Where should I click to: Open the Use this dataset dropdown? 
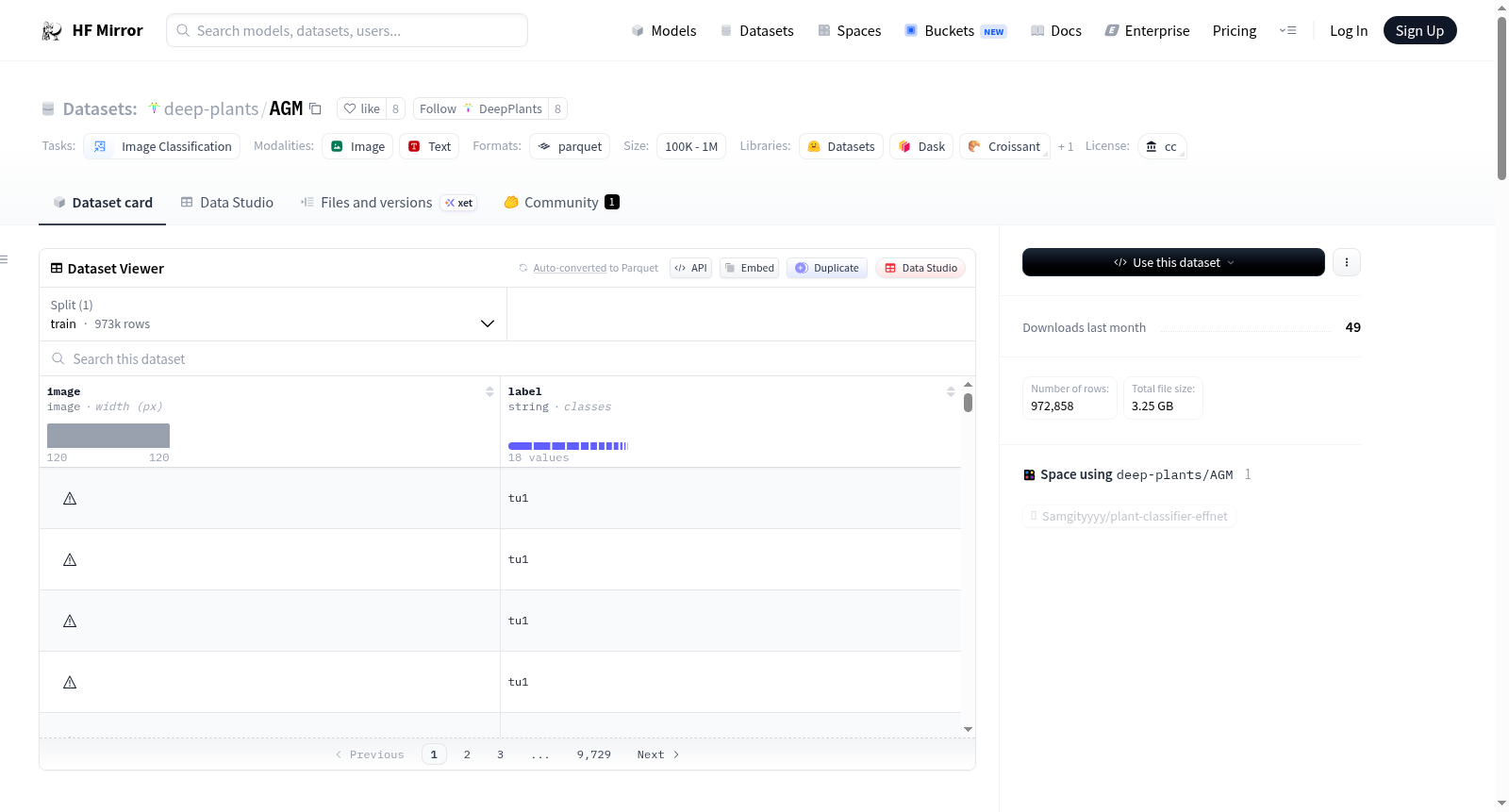1173,262
